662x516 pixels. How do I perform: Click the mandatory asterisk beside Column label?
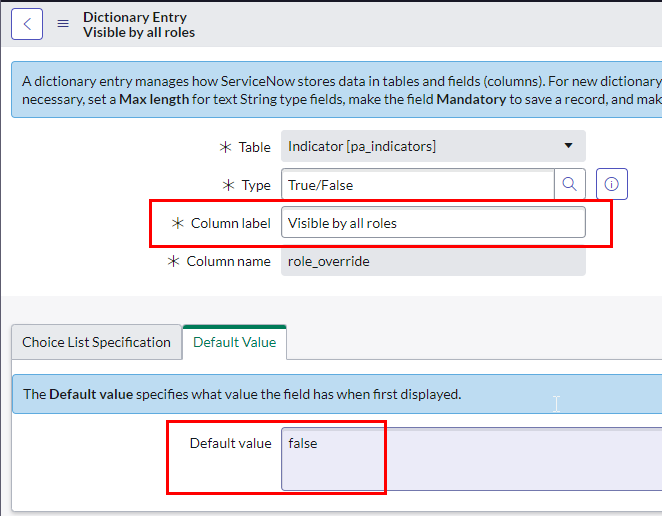coord(178,223)
